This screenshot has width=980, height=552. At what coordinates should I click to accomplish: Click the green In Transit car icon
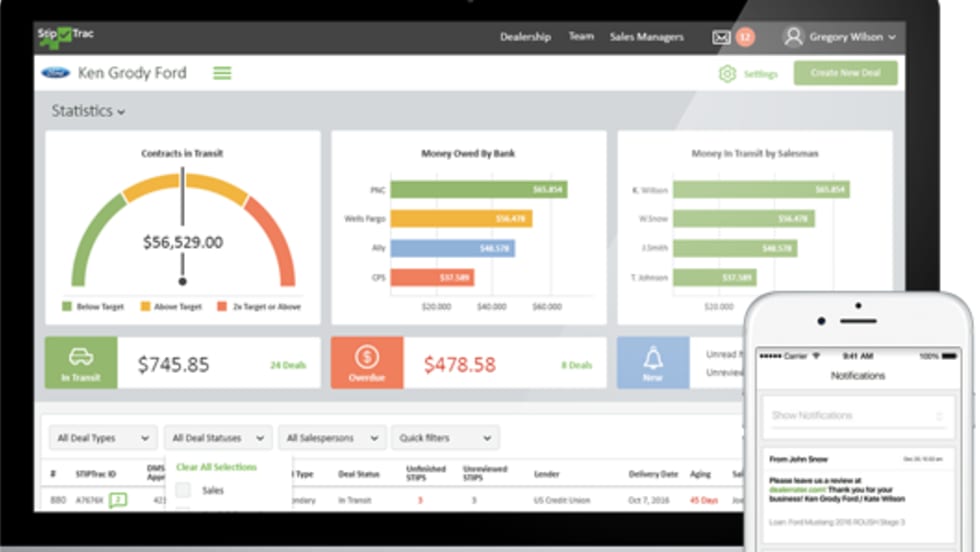click(x=81, y=357)
